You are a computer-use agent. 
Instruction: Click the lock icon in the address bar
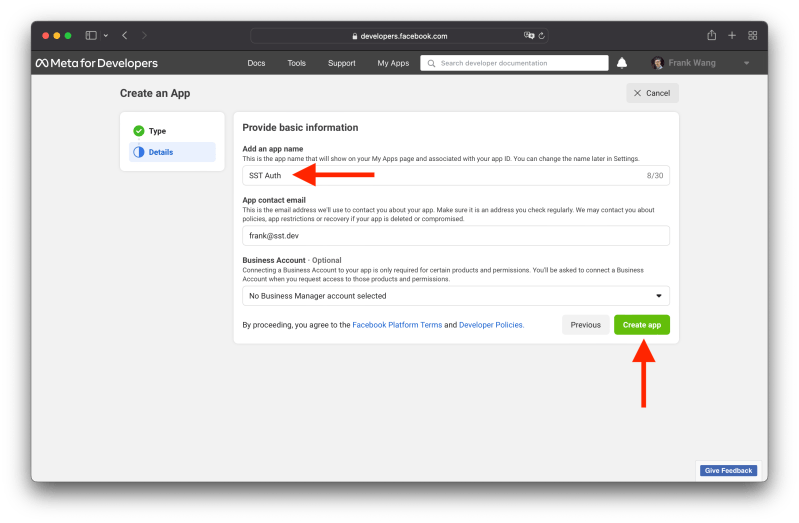pos(355,36)
